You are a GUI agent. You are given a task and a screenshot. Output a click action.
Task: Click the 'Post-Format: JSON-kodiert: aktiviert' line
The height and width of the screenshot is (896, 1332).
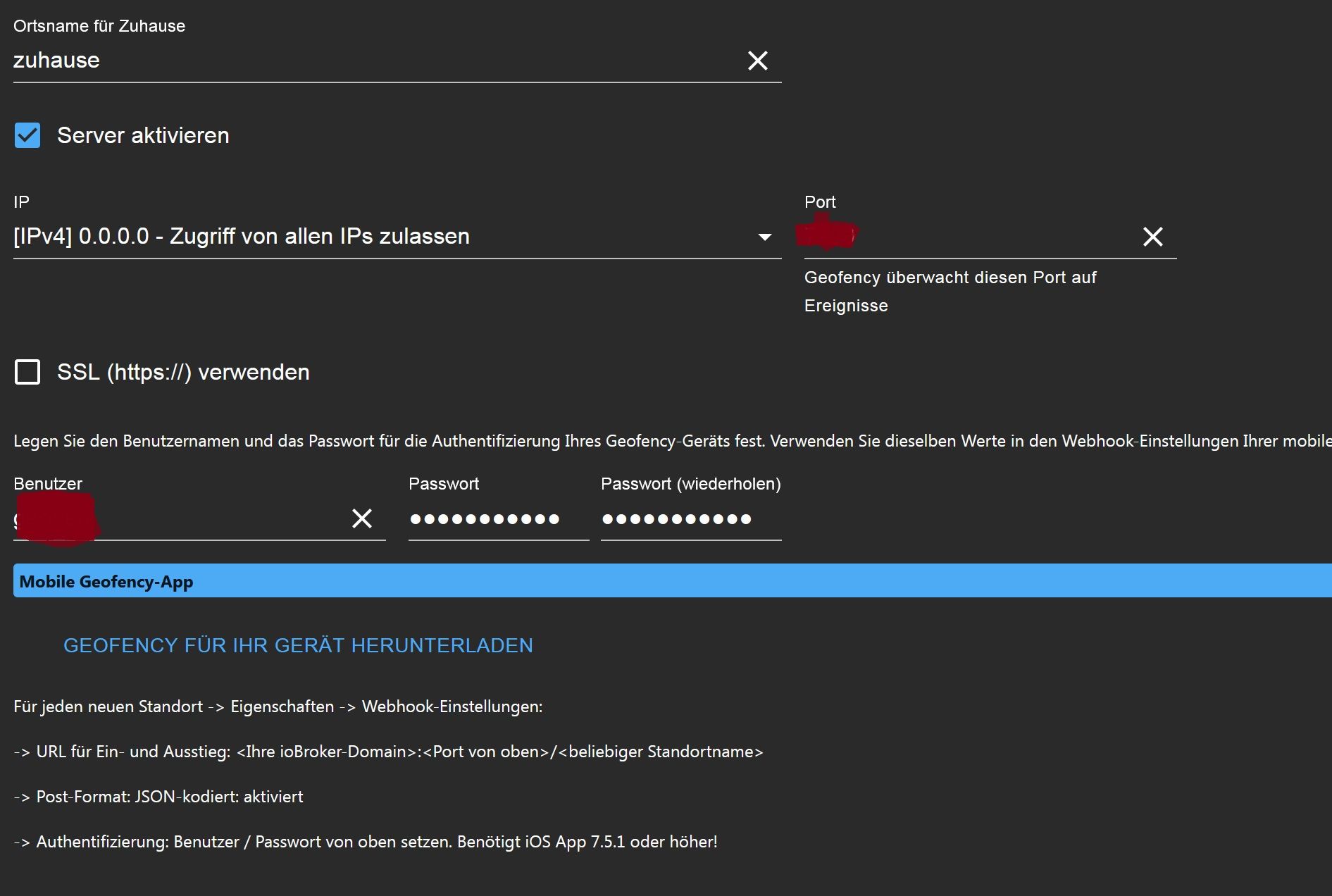tap(158, 797)
